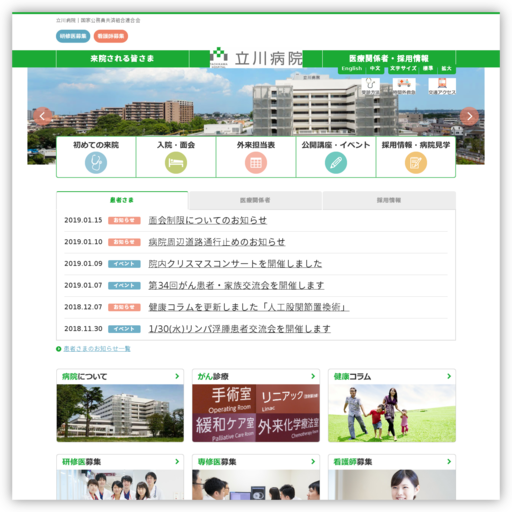Click the chevron on 専修医募集 card
512x512 pixels.
(313, 462)
